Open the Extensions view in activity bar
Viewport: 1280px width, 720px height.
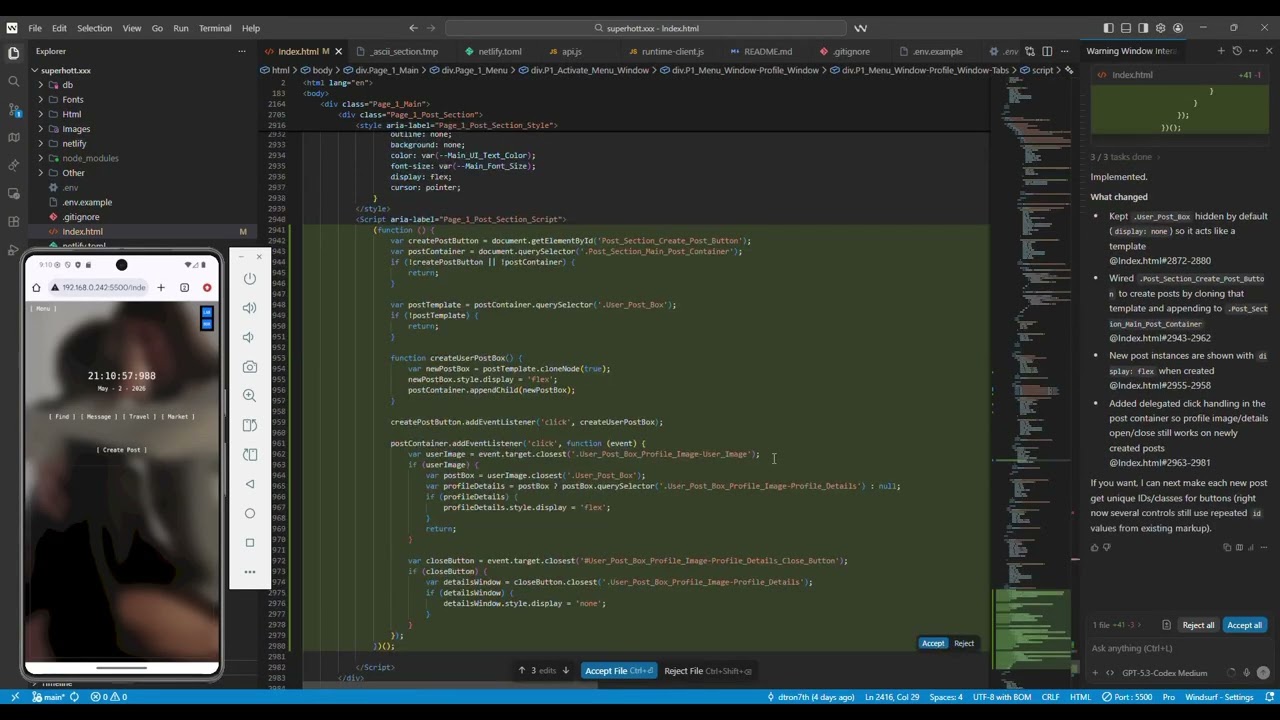click(x=13, y=221)
